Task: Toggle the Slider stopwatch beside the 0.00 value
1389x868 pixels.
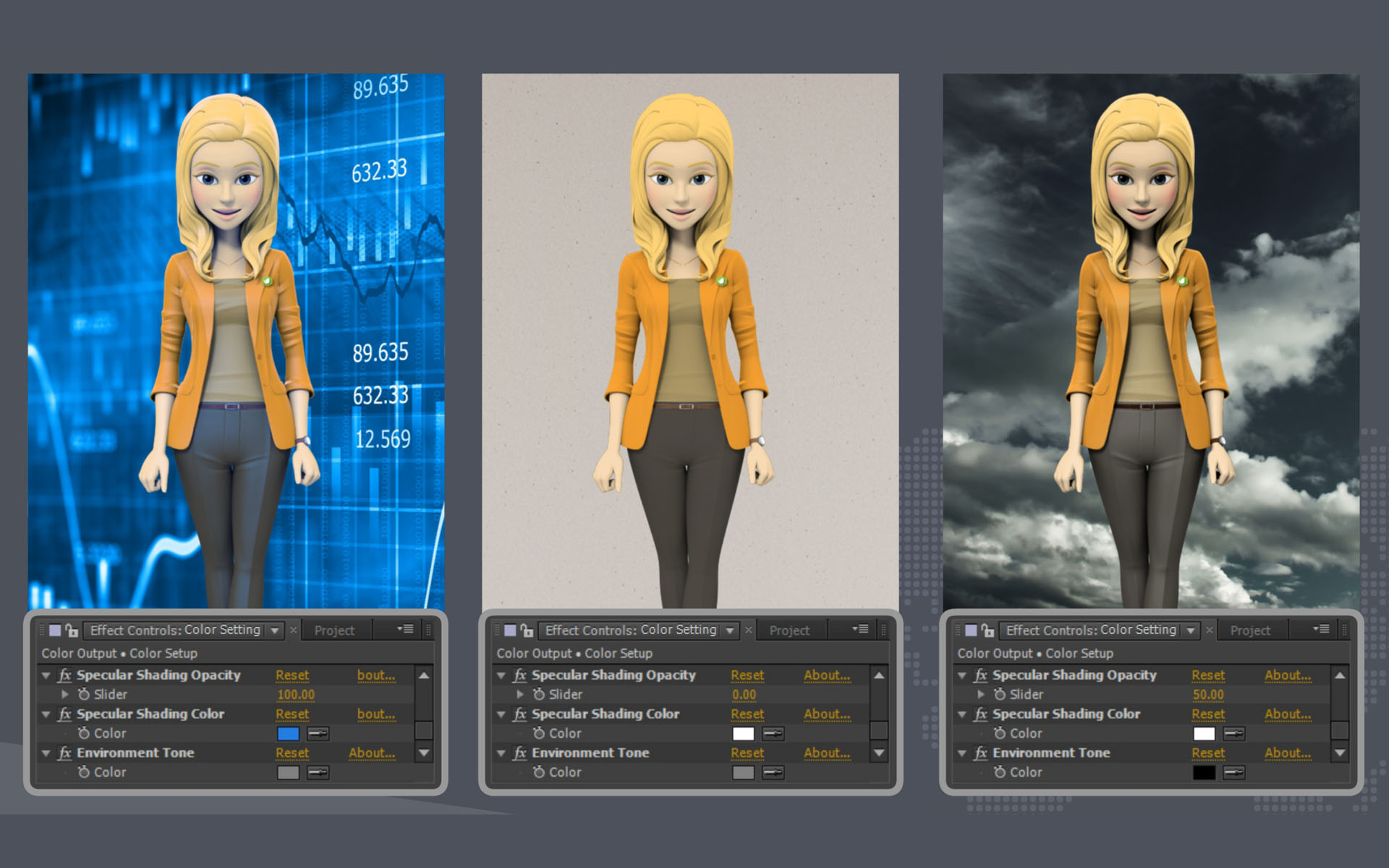Action: coord(539,694)
